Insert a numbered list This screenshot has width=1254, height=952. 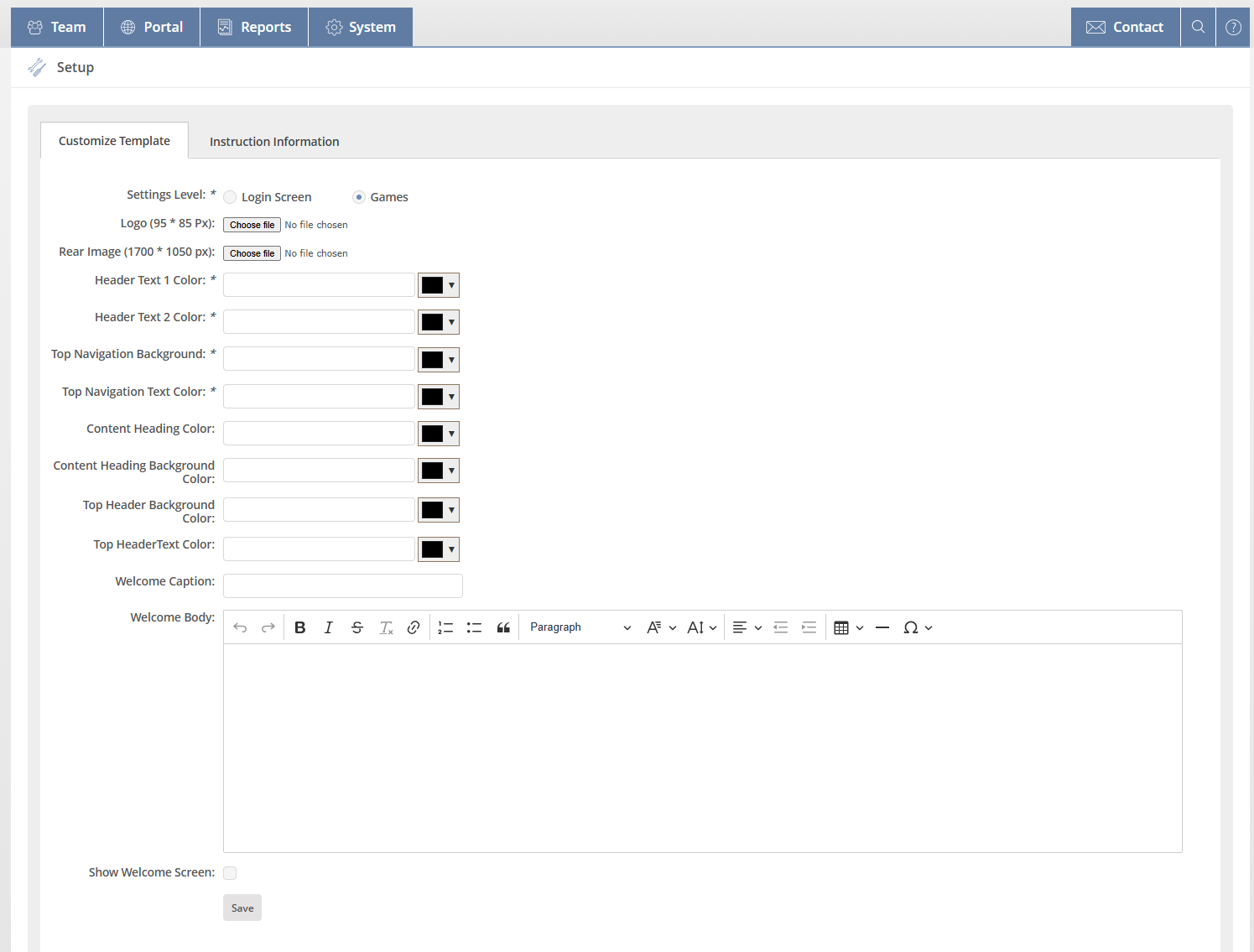445,627
